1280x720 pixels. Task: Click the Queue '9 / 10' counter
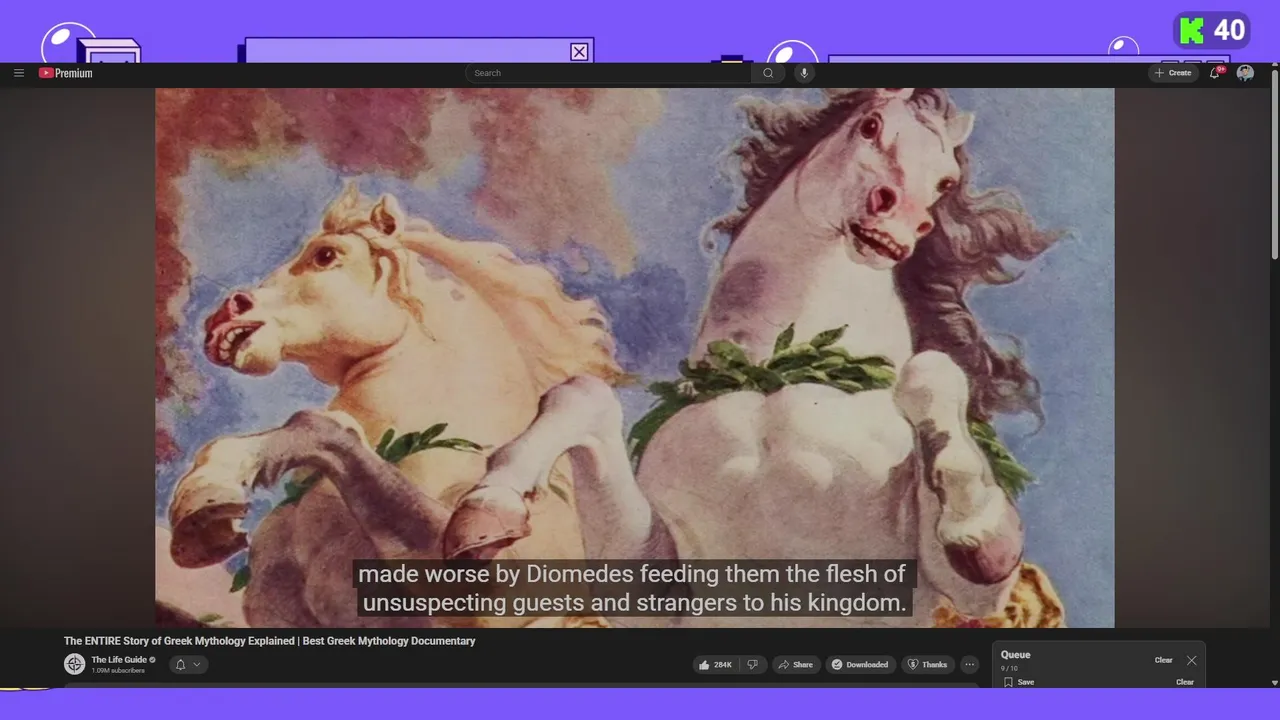point(1010,668)
